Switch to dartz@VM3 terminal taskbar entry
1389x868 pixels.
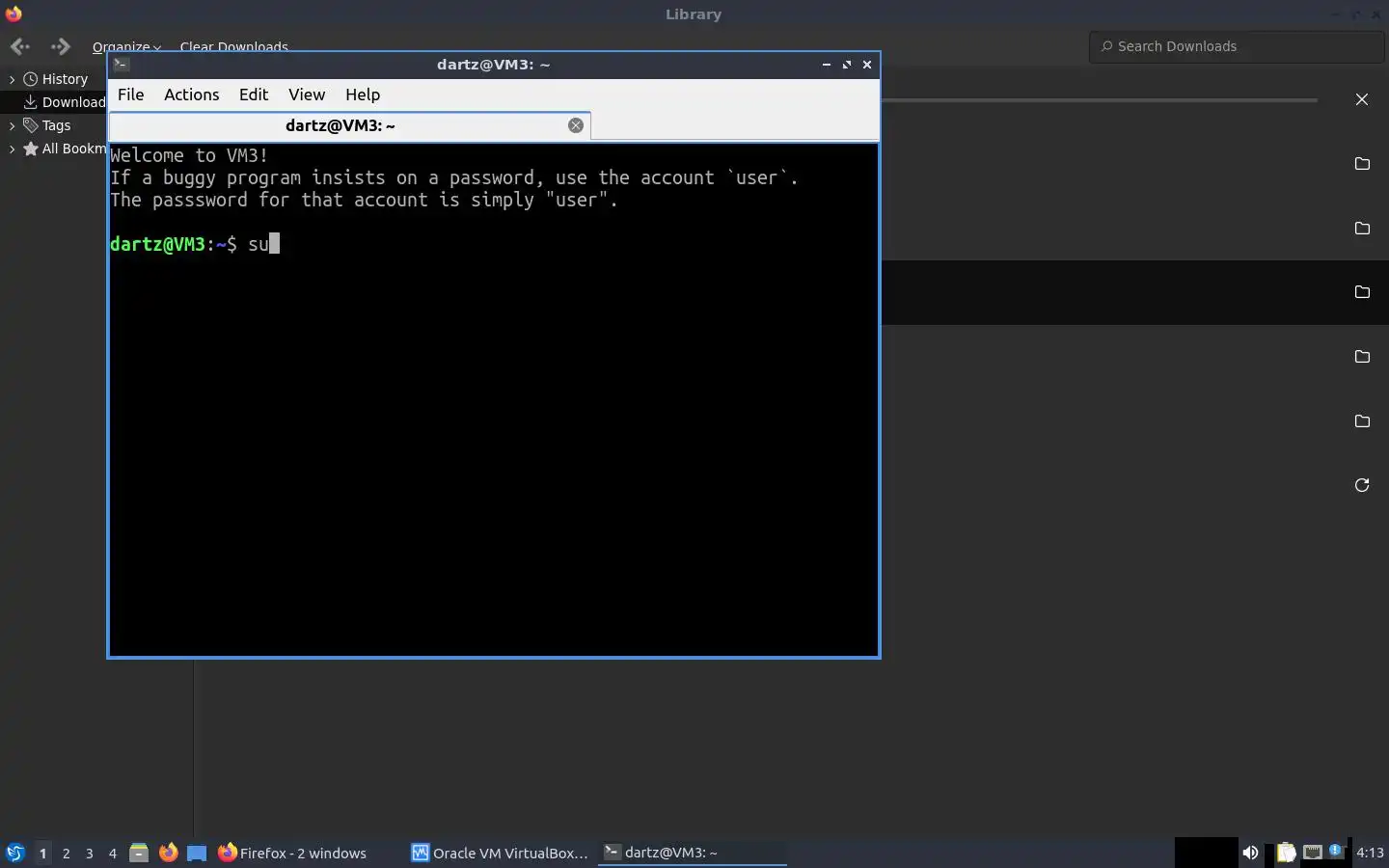click(693, 853)
